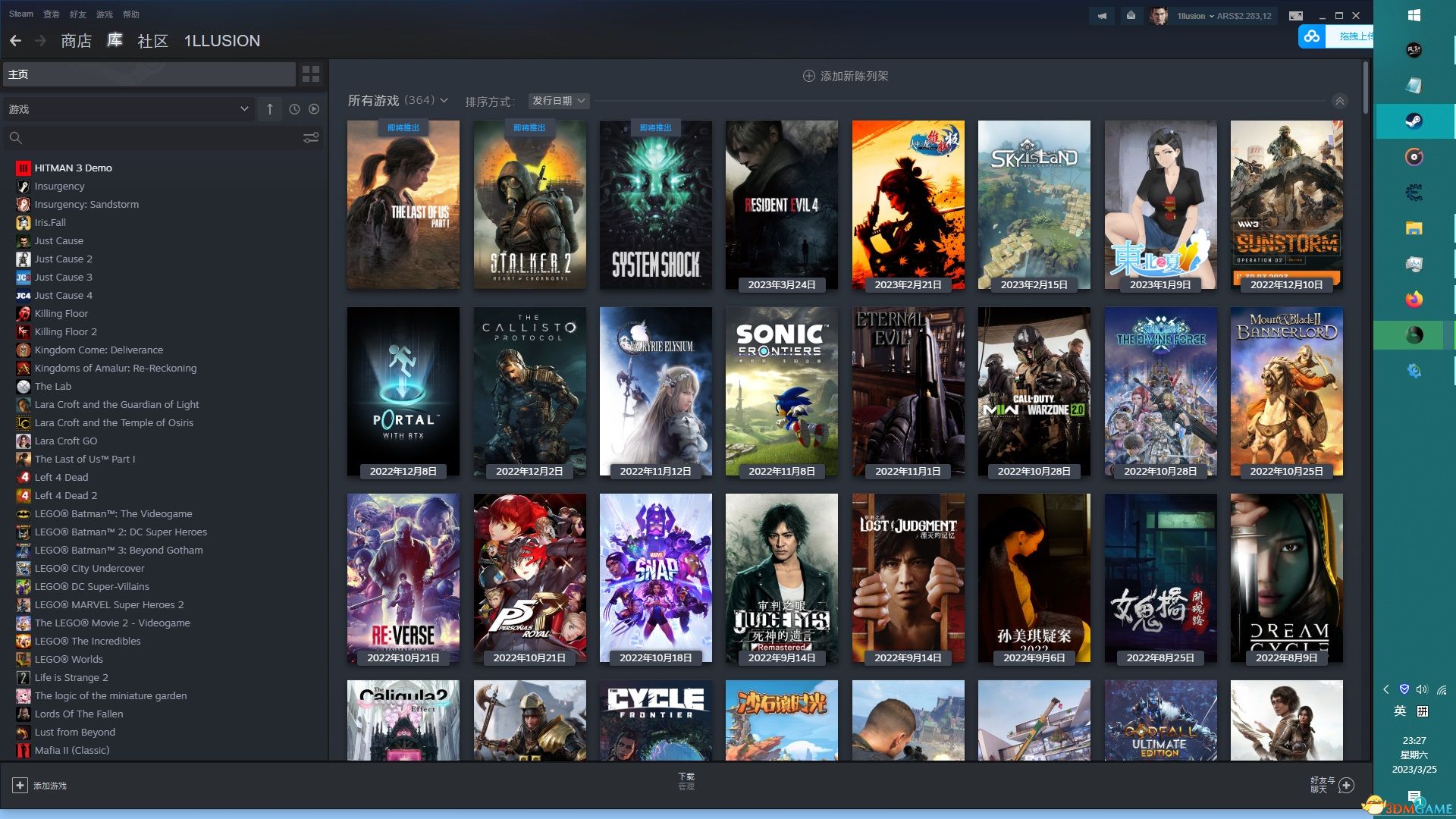Toggle volume icon in system tray

[1421, 689]
